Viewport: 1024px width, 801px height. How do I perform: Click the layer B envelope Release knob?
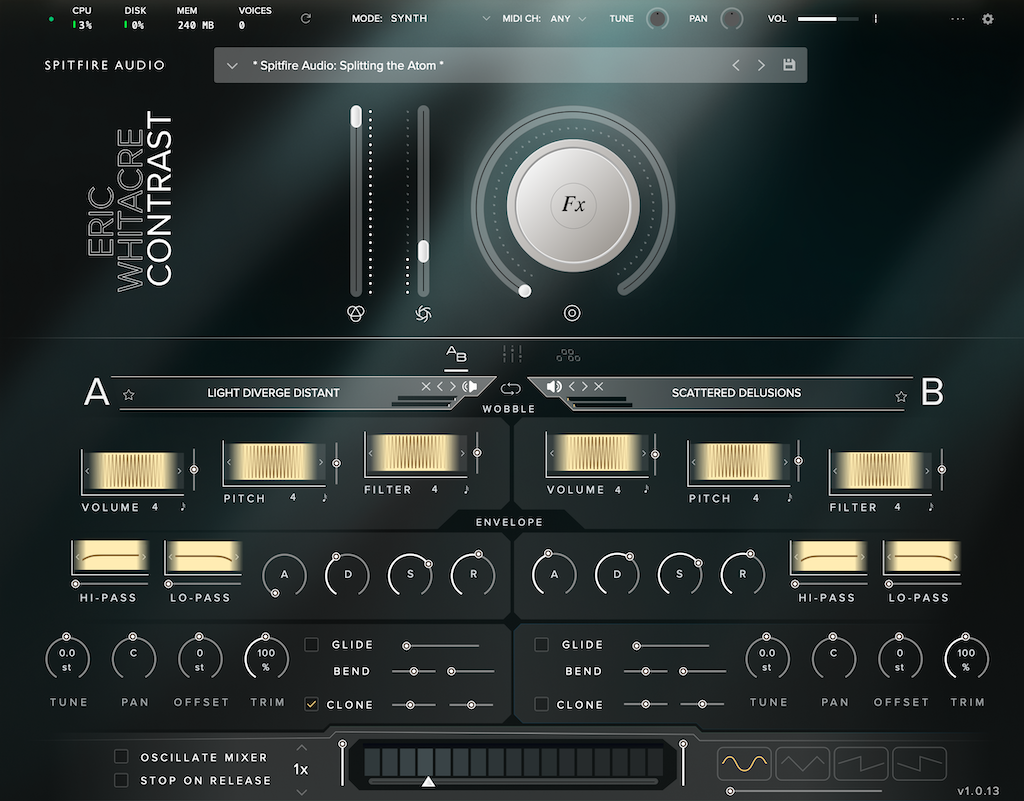[x=743, y=574]
